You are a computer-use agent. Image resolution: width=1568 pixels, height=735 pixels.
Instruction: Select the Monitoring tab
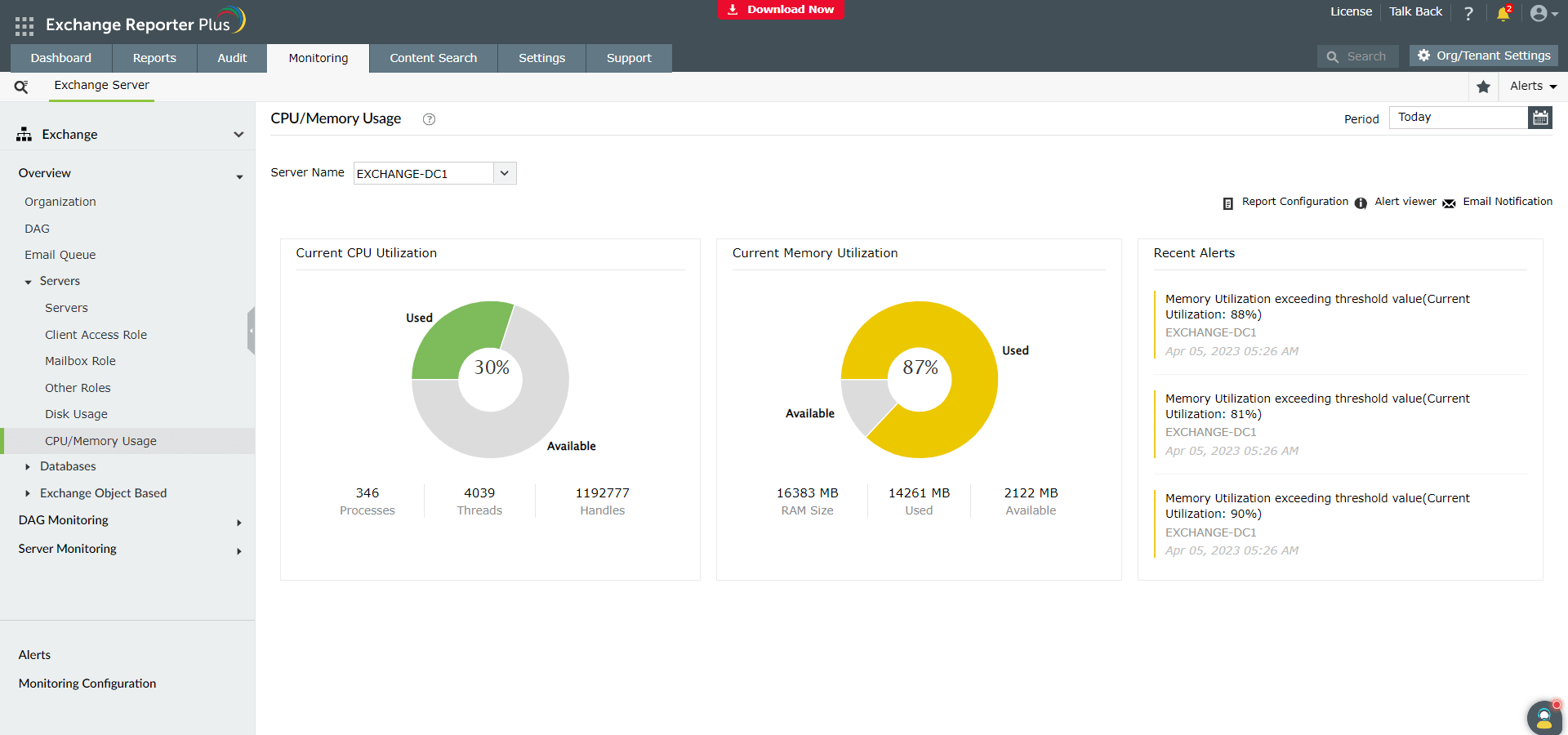(318, 58)
